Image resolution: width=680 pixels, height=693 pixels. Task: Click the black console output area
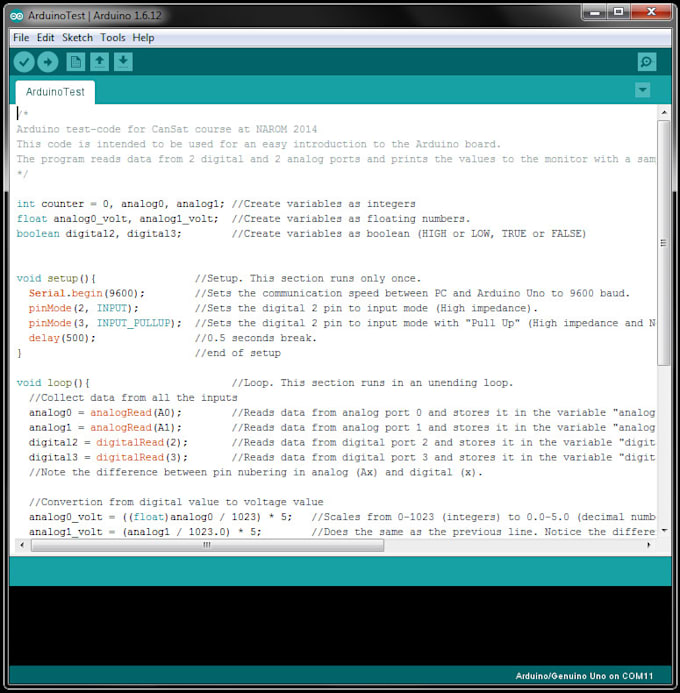click(x=340, y=625)
